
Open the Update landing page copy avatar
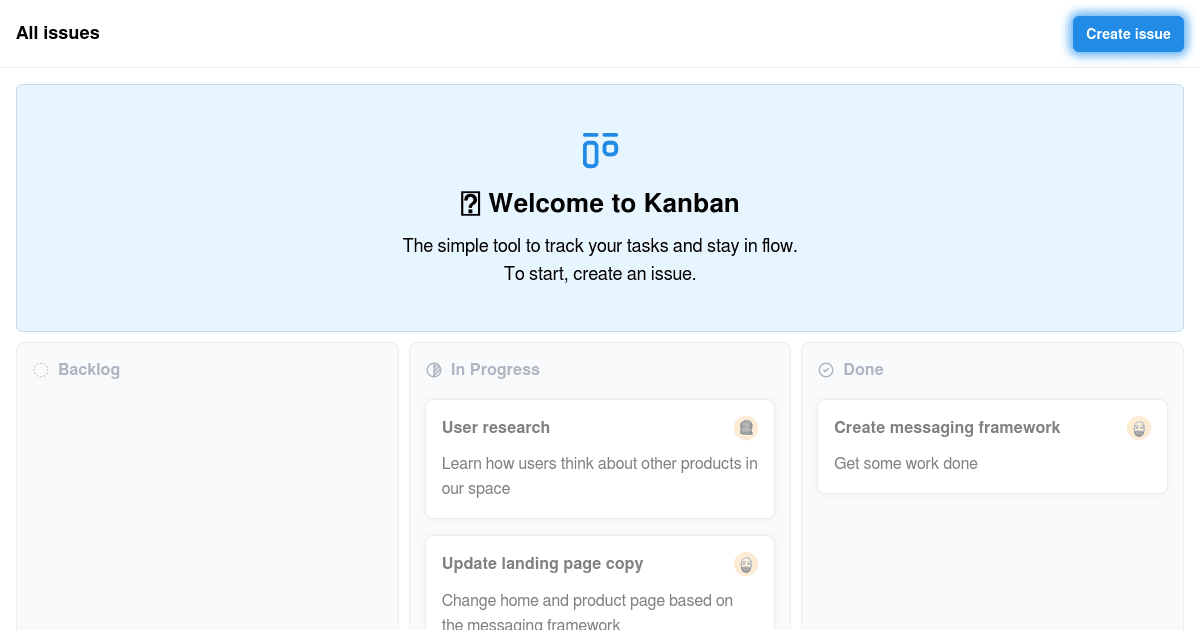click(x=746, y=564)
